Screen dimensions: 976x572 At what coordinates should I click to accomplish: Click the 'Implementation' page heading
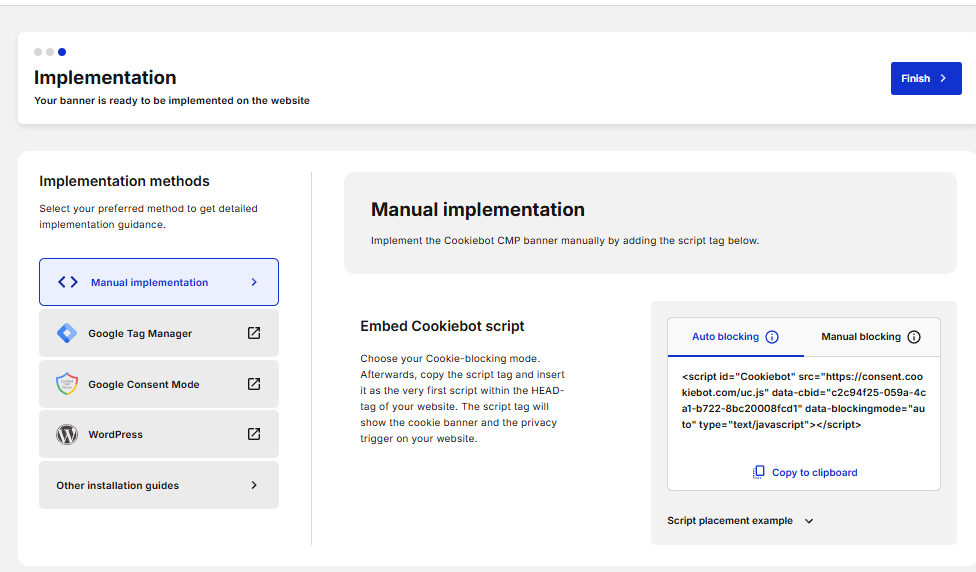[x=105, y=77]
